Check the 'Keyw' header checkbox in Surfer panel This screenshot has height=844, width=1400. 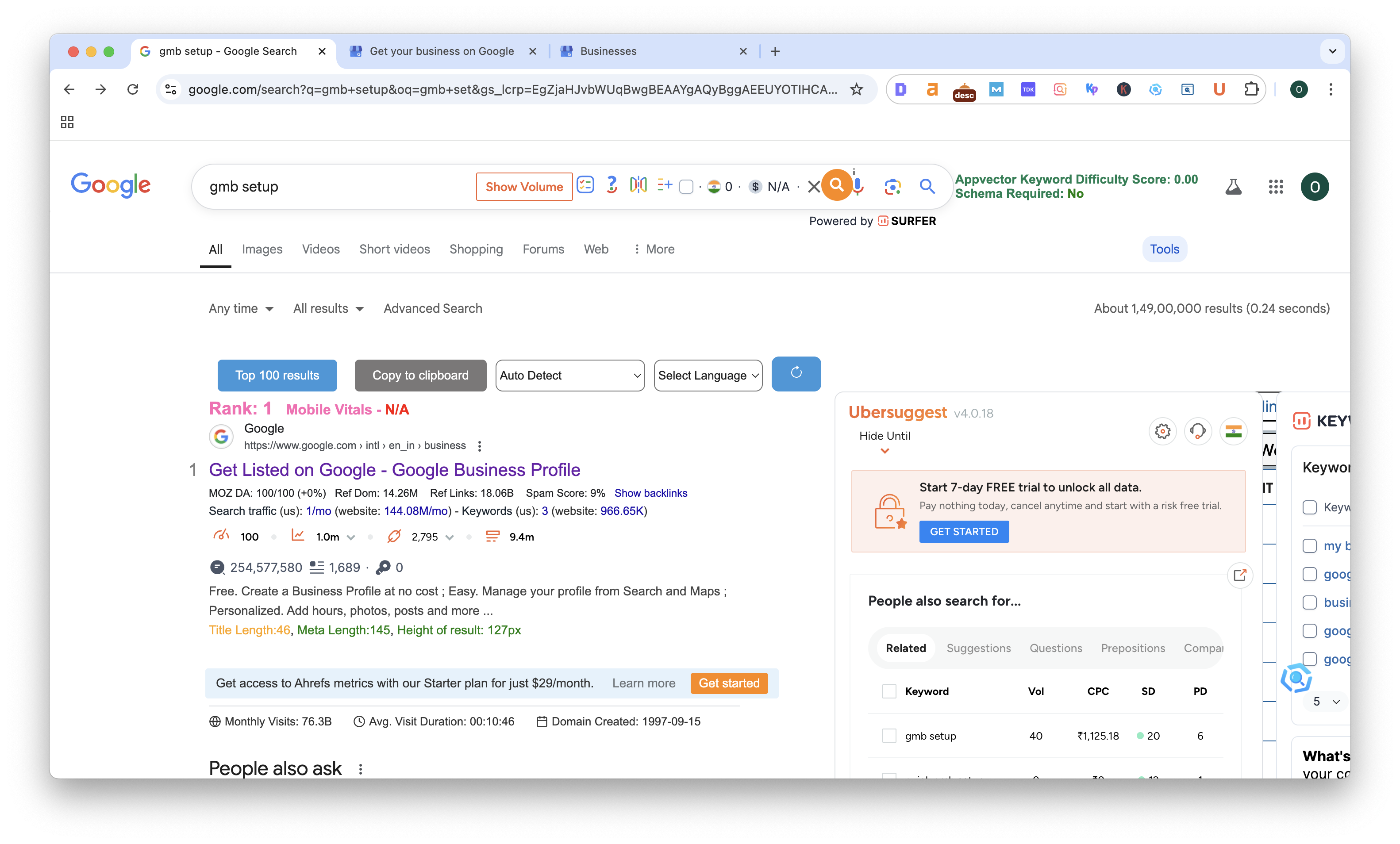pyautogui.click(x=1309, y=507)
